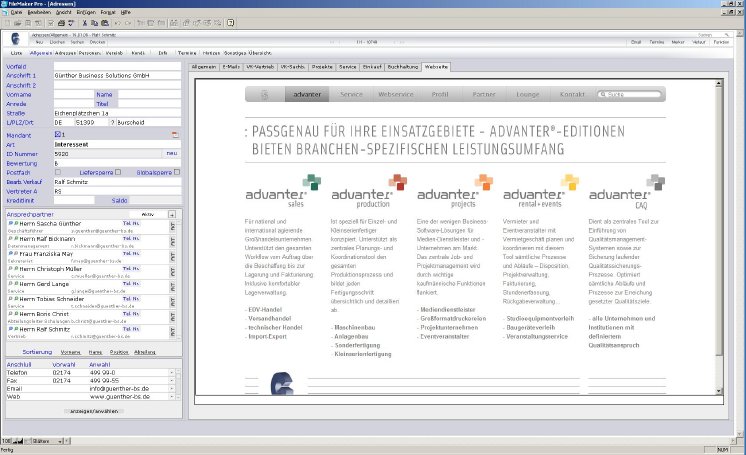
Task: Click the Termine navigation button
Action: click(x=187, y=53)
